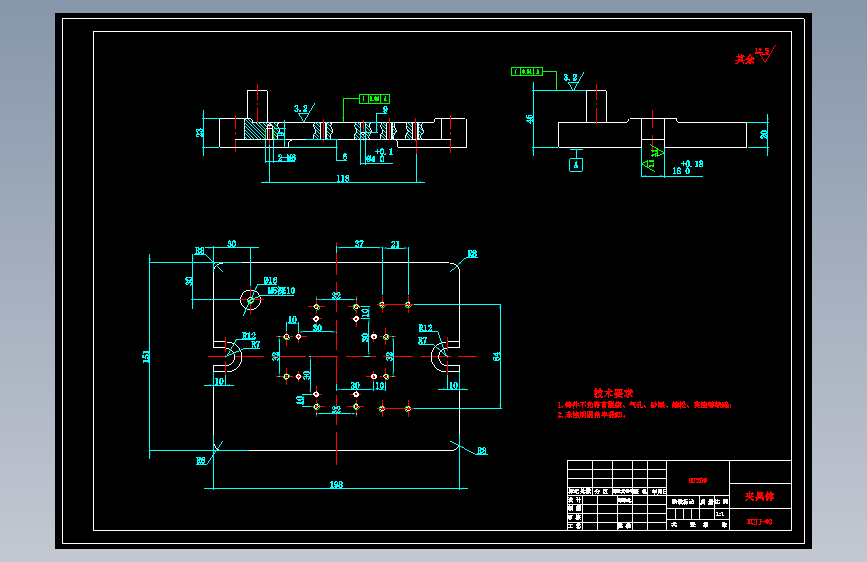Viewport: 867px width, 562px height.
Task: Select the second technical requirement line
Action: pos(592,415)
